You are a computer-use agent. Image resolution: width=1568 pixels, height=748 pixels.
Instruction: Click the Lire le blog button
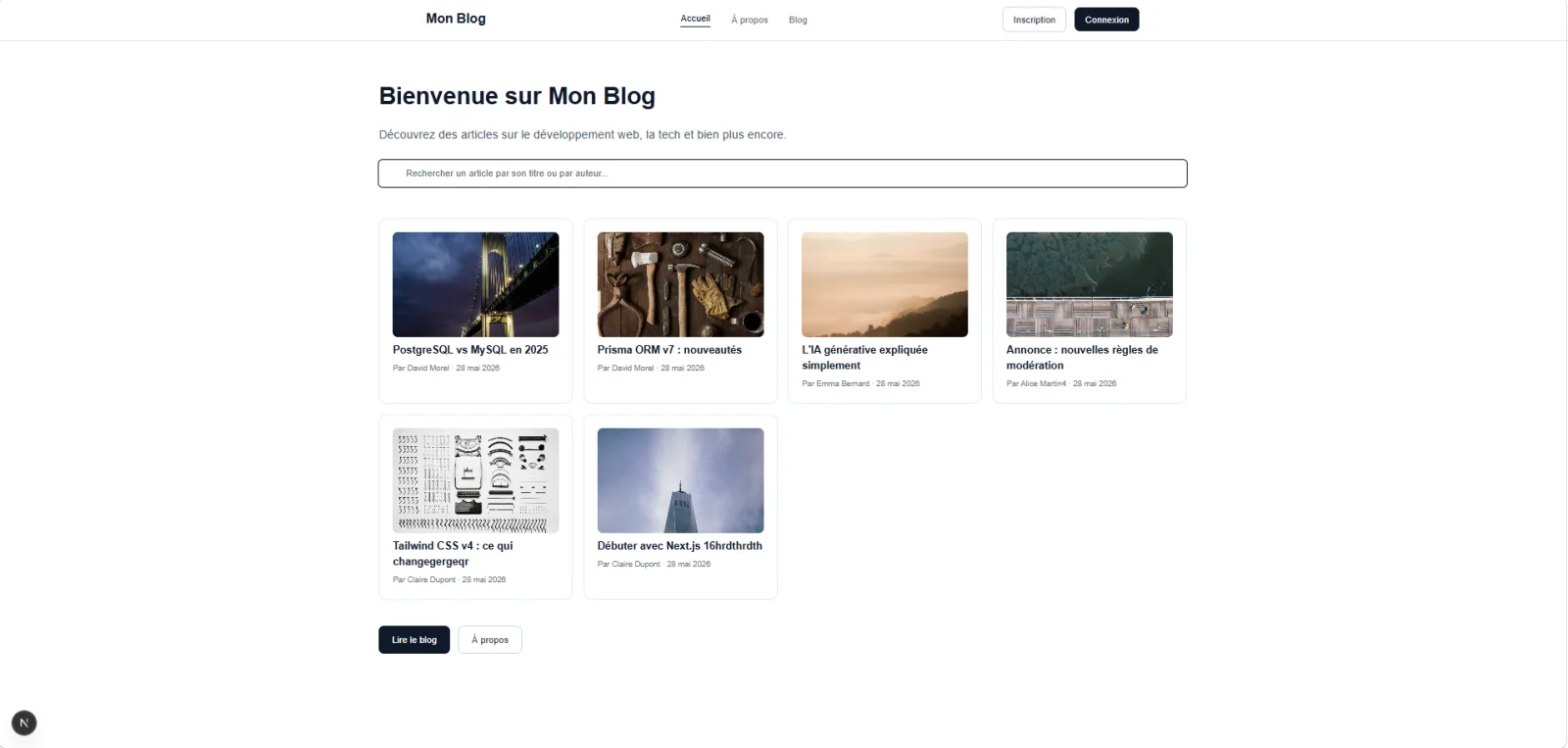[x=415, y=640]
